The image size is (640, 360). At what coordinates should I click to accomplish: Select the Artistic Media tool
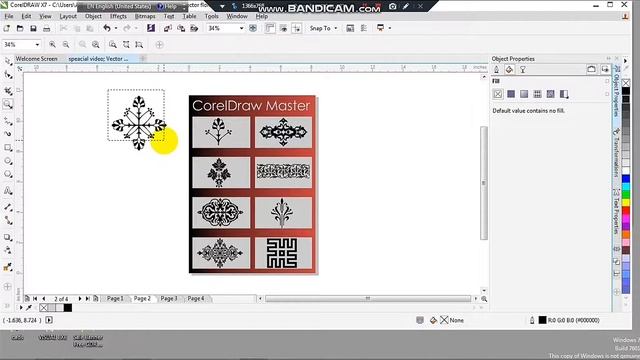tap(8, 133)
